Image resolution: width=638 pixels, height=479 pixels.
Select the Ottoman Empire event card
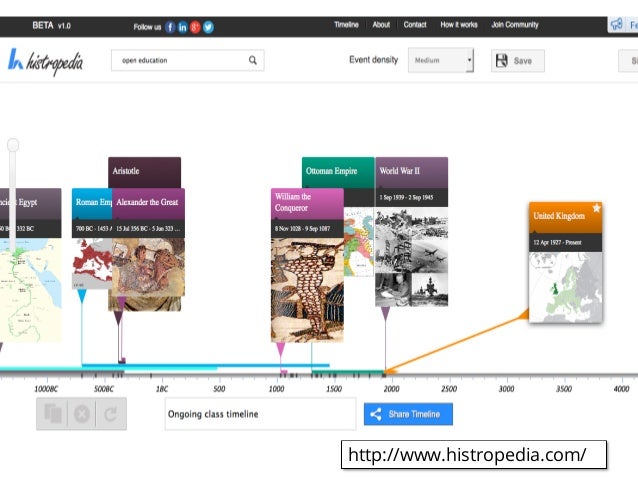click(338, 172)
